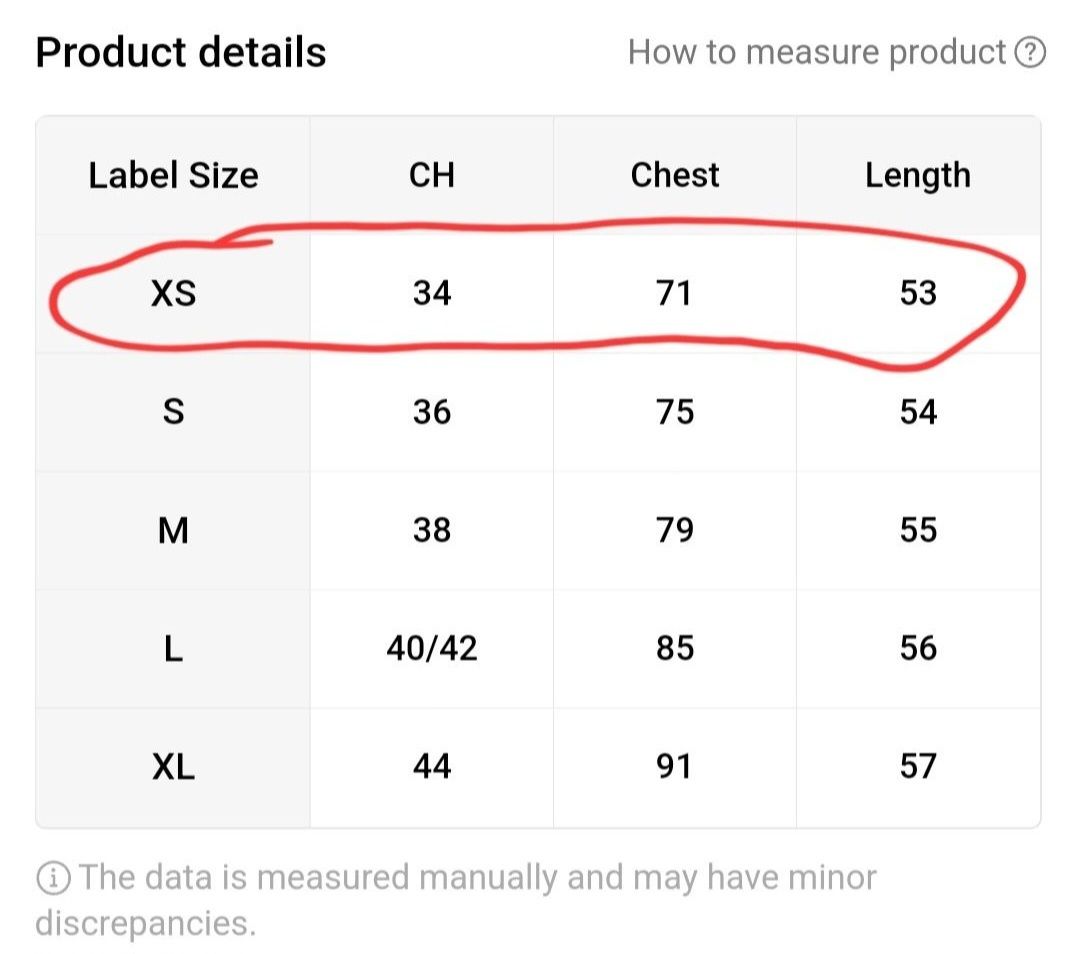Select the XL label size row
This screenshot has width=1080, height=954.
click(538, 767)
